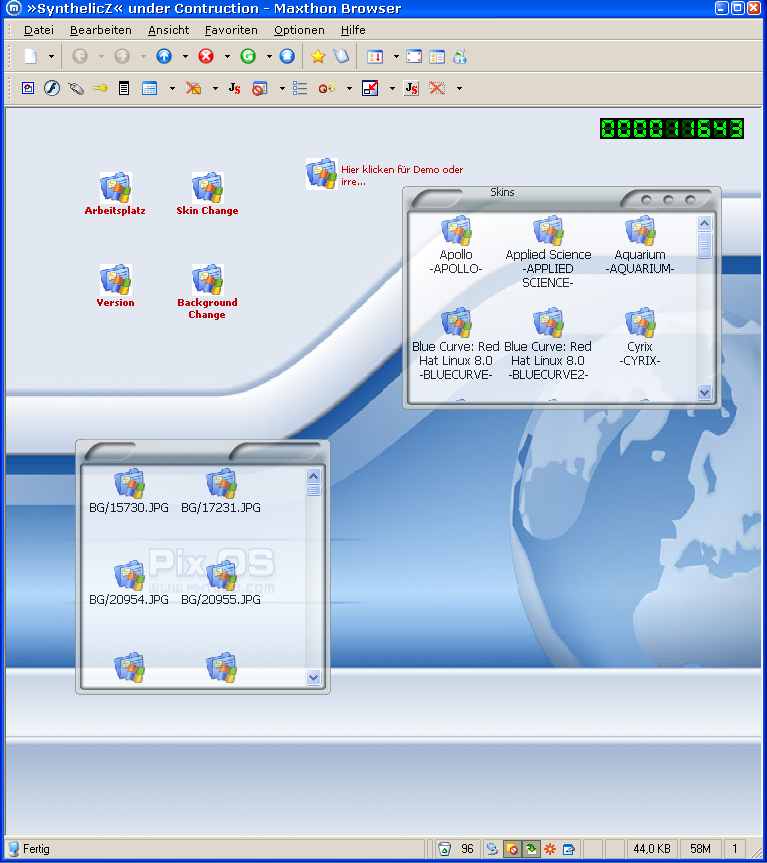767x863 pixels.
Task: Click the recycle bin icon in status bar
Action: 445,849
